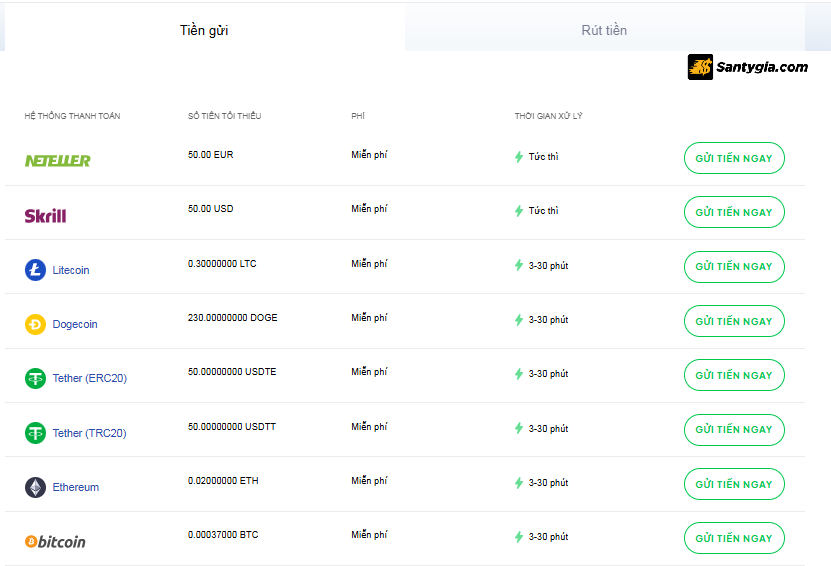Click lightning icon in bitcoin row
This screenshot has height=566, width=831.
point(519,537)
